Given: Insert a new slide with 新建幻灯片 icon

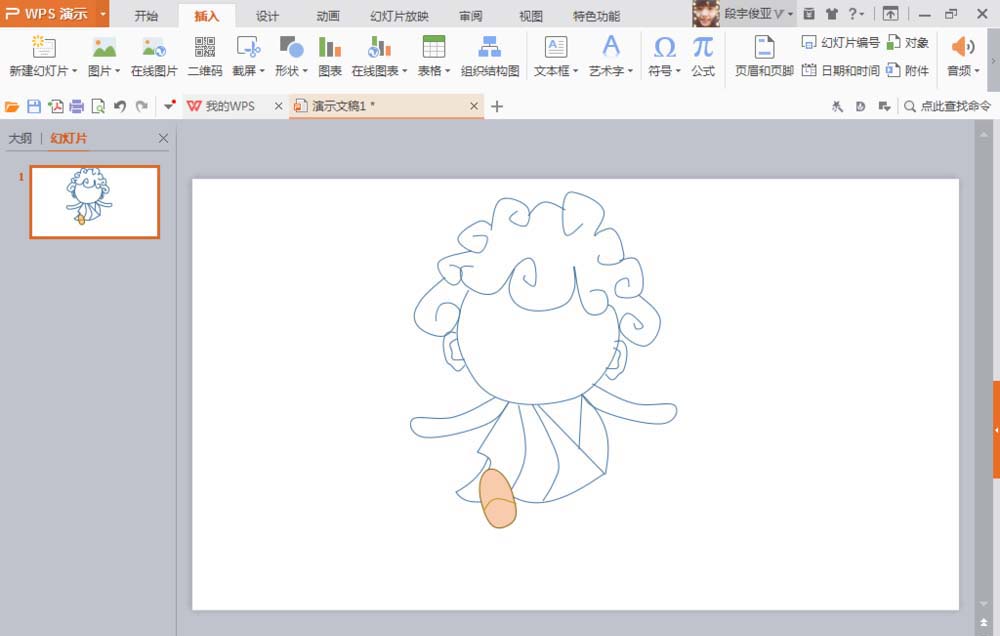Looking at the screenshot, I should tap(43, 47).
